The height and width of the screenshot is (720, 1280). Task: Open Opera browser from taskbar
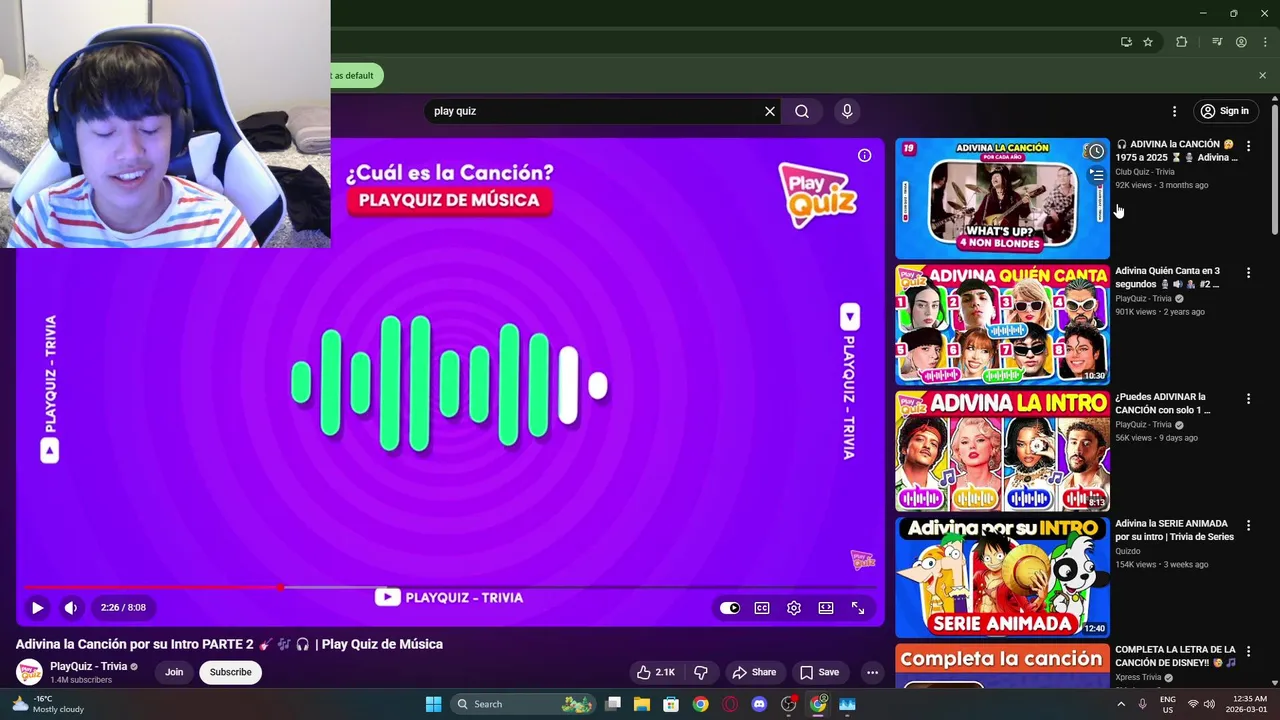click(730, 704)
